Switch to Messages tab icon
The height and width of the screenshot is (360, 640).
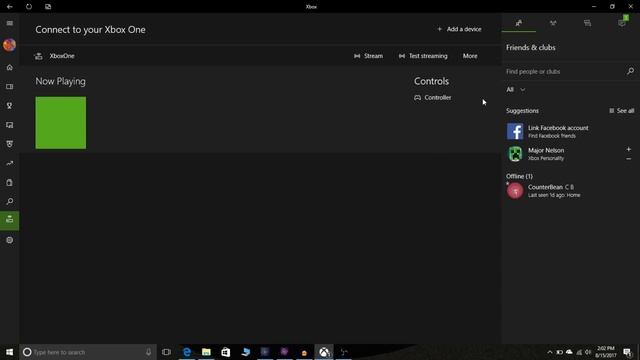587,23
